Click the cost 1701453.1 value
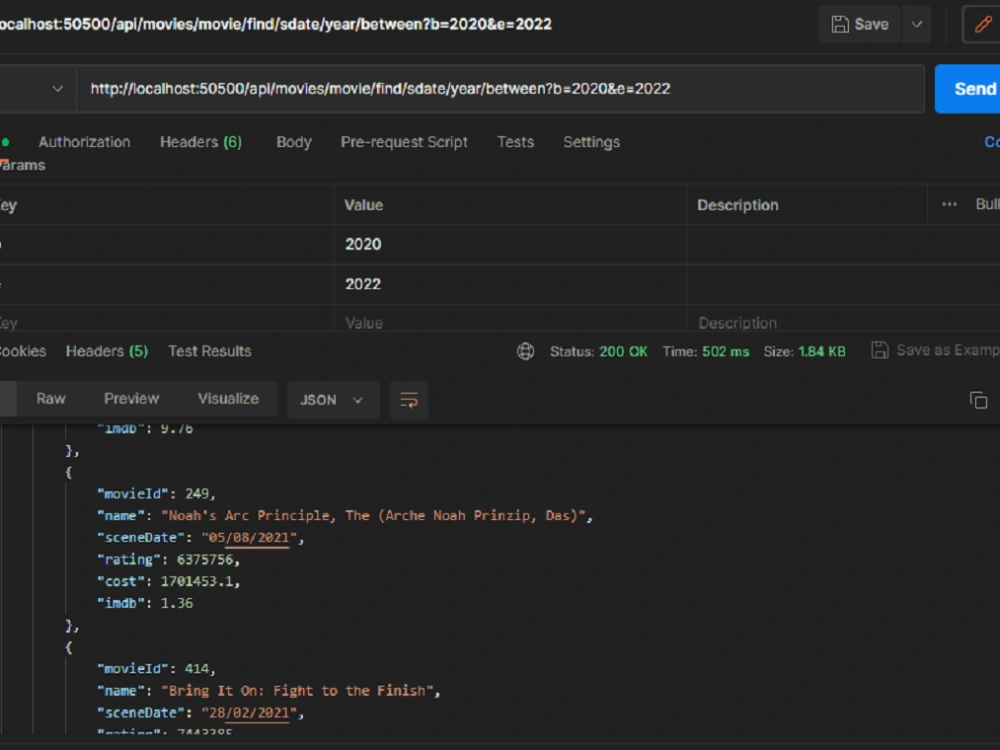 tap(197, 581)
